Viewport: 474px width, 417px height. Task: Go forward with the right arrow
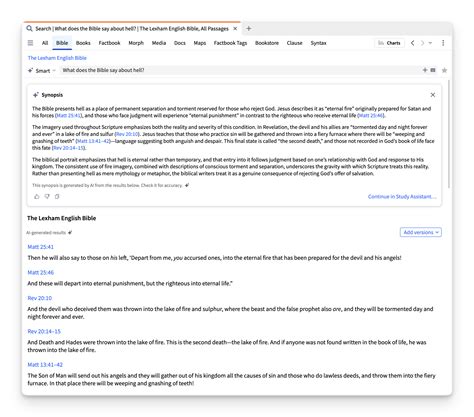click(x=422, y=43)
